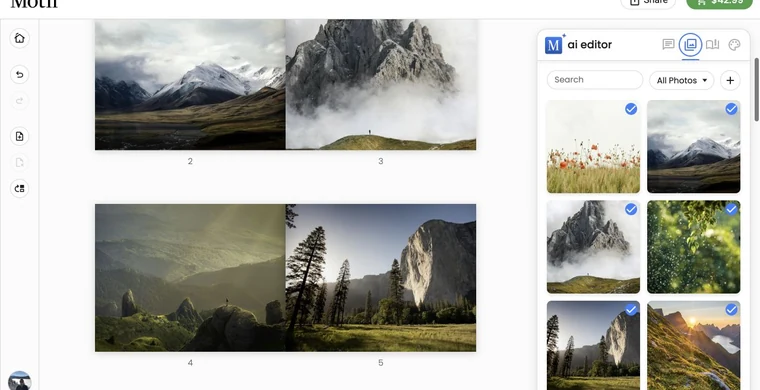The image size is (760, 390).
Task: Uncheck the poppy field photo checkmark
Action: click(631, 109)
